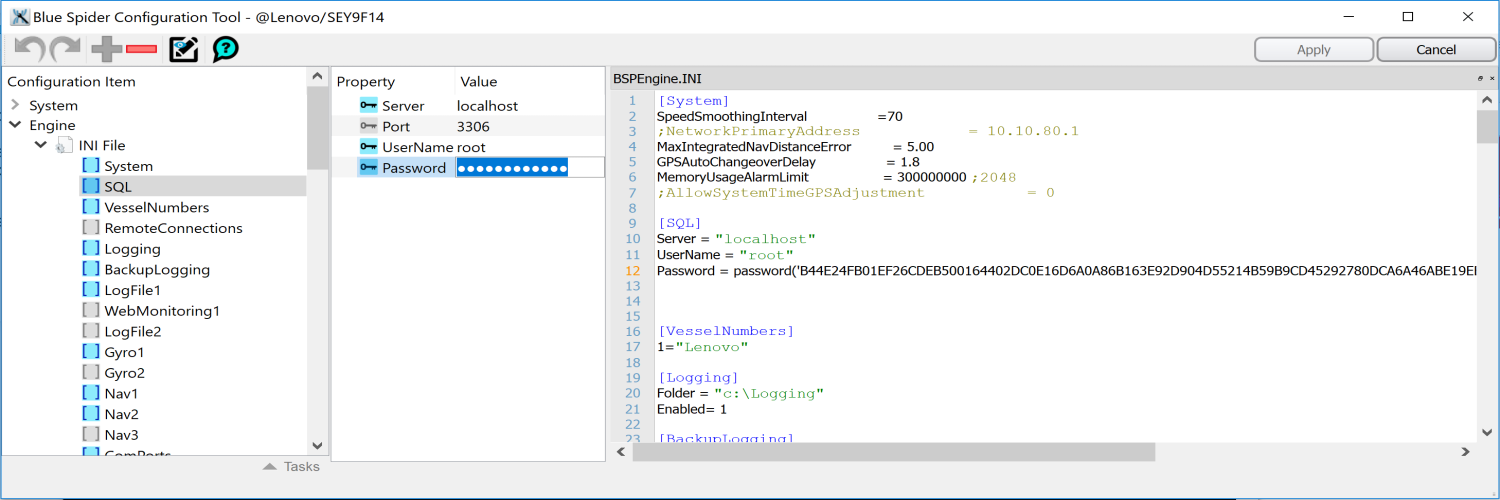Click the Configuration Item header
The width and height of the screenshot is (1500, 500).
tap(71, 82)
